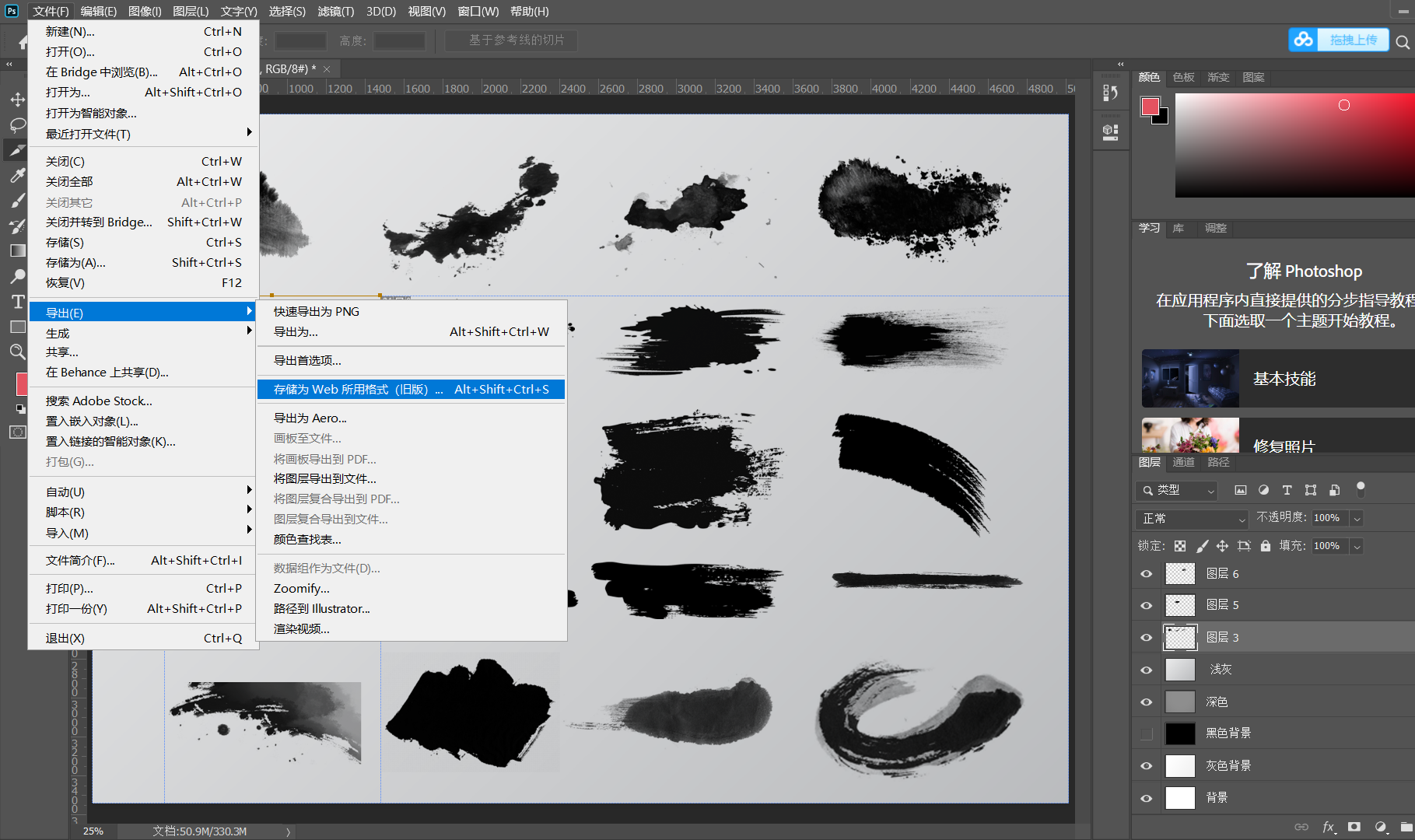Filter layers by type layer icon
1415x840 pixels.
pyautogui.click(x=1287, y=490)
